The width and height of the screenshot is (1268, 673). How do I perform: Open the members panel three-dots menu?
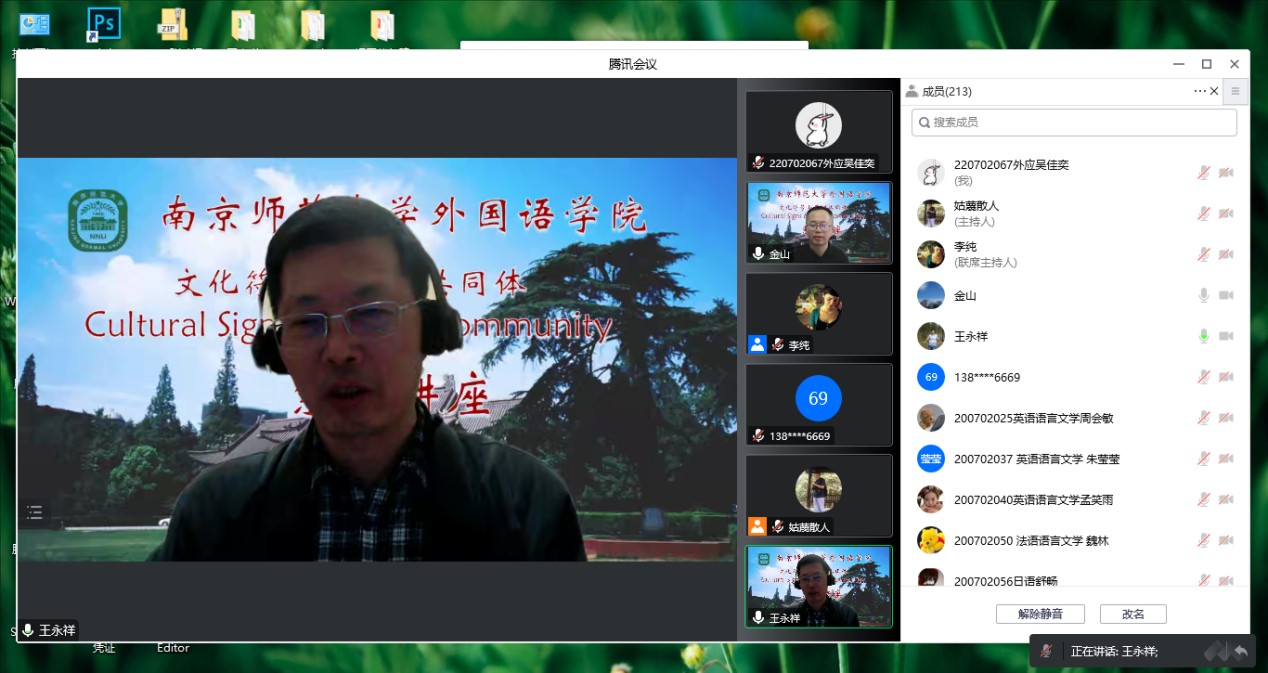1199,91
